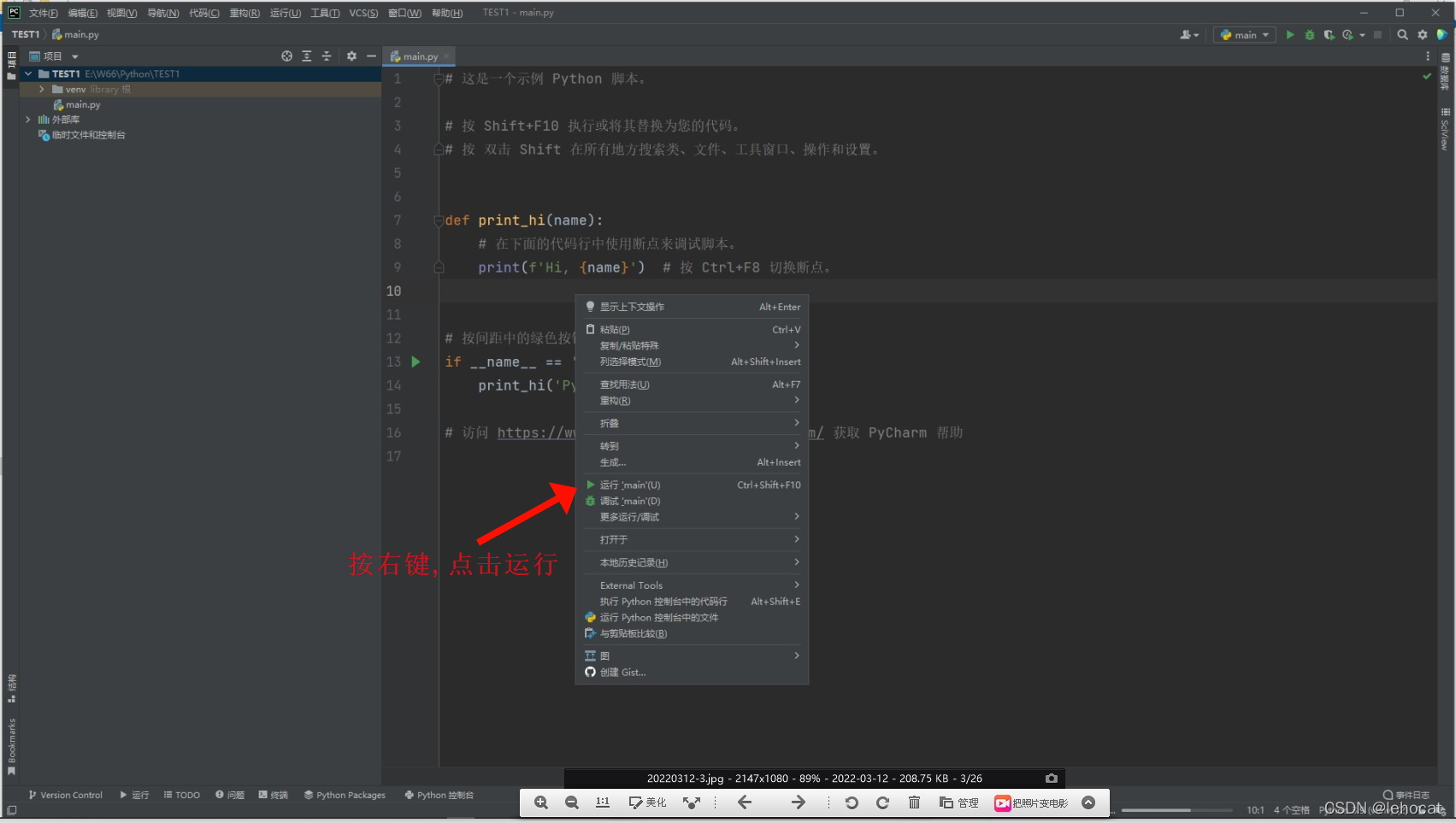
Task: Click the up-chevron circle in viewer toolbar
Action: pyautogui.click(x=1088, y=802)
